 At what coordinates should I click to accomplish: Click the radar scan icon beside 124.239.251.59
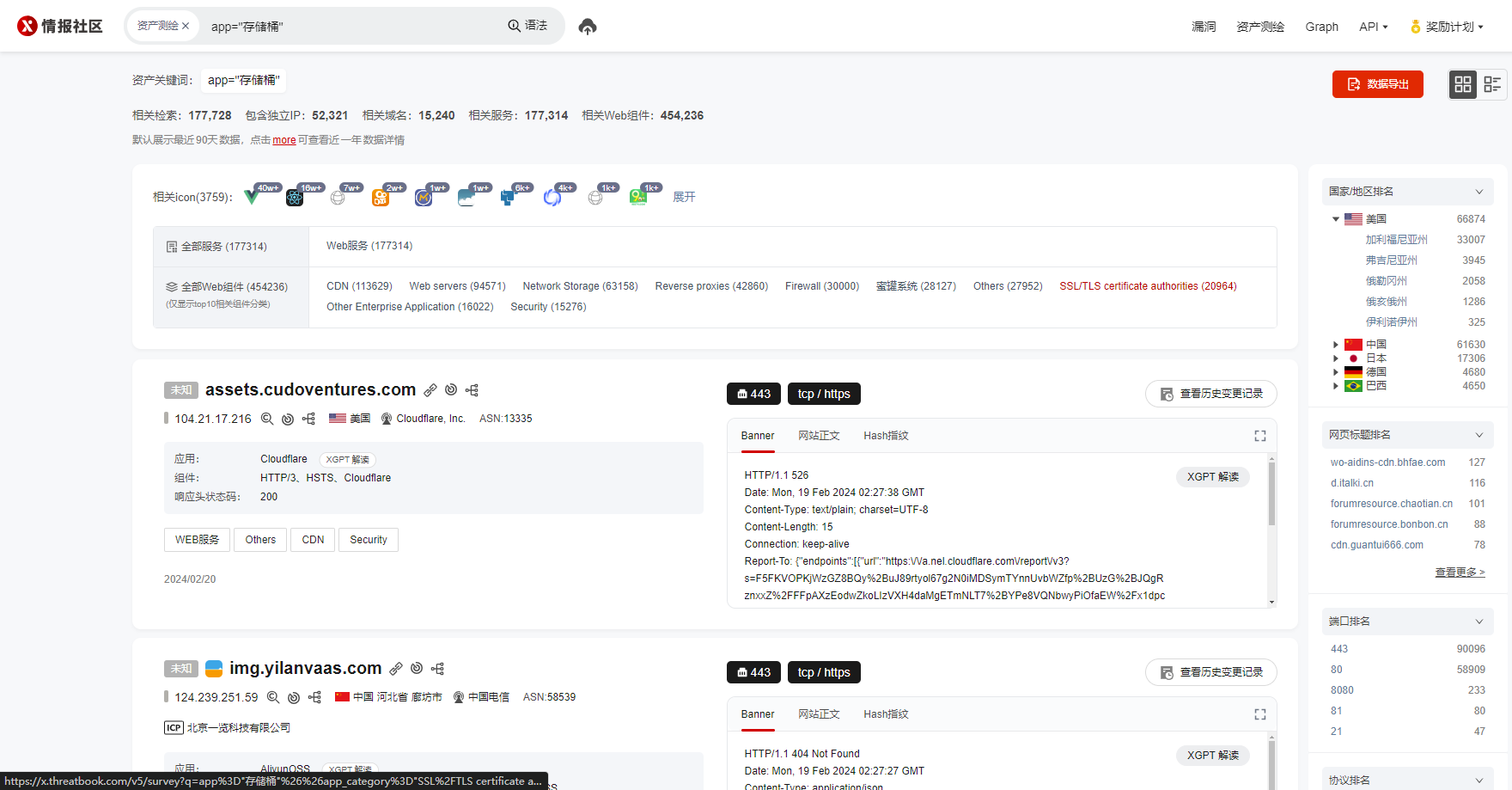click(294, 697)
